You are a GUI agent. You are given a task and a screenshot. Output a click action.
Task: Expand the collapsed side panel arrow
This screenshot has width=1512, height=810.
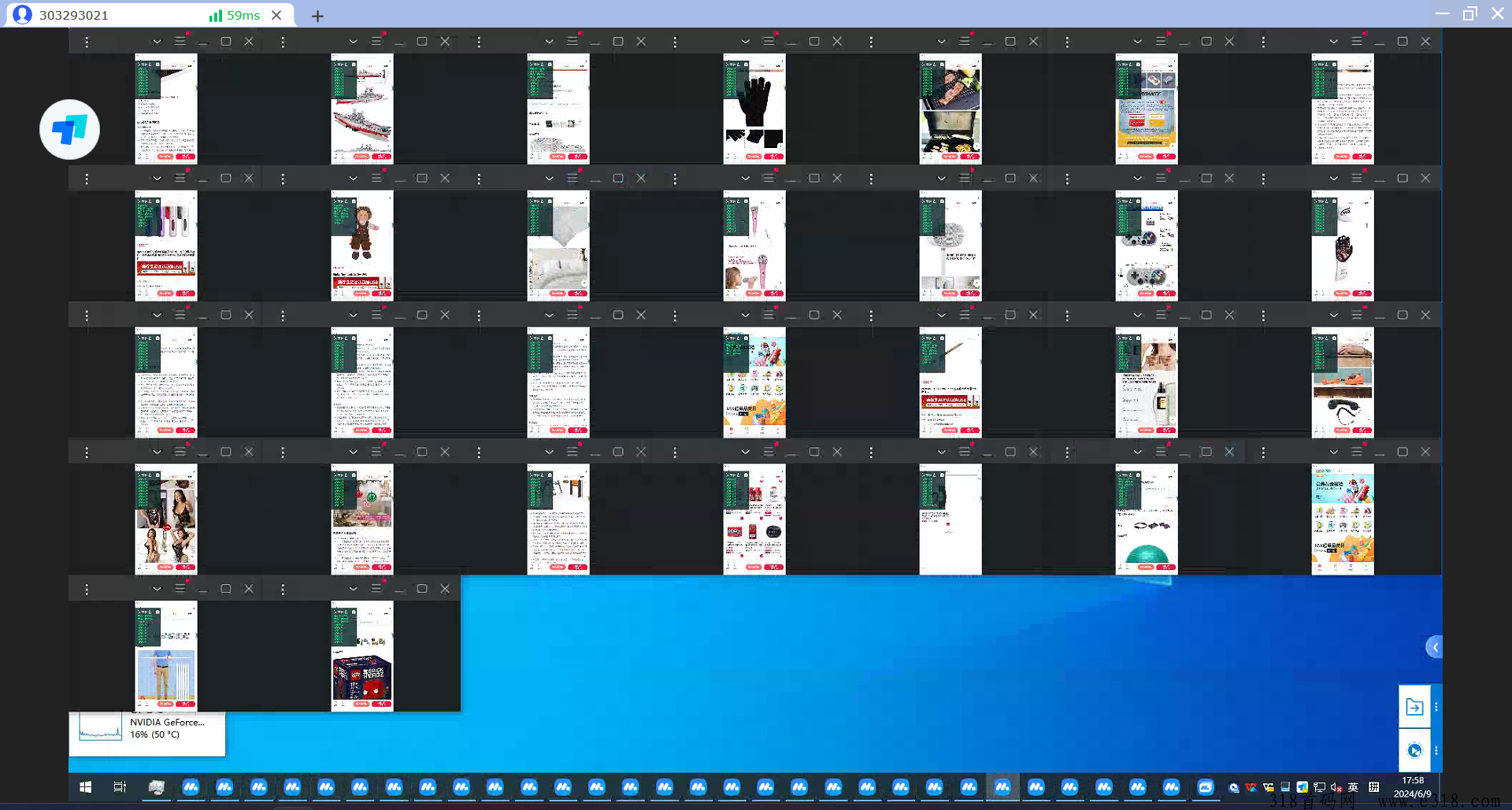coord(1434,647)
